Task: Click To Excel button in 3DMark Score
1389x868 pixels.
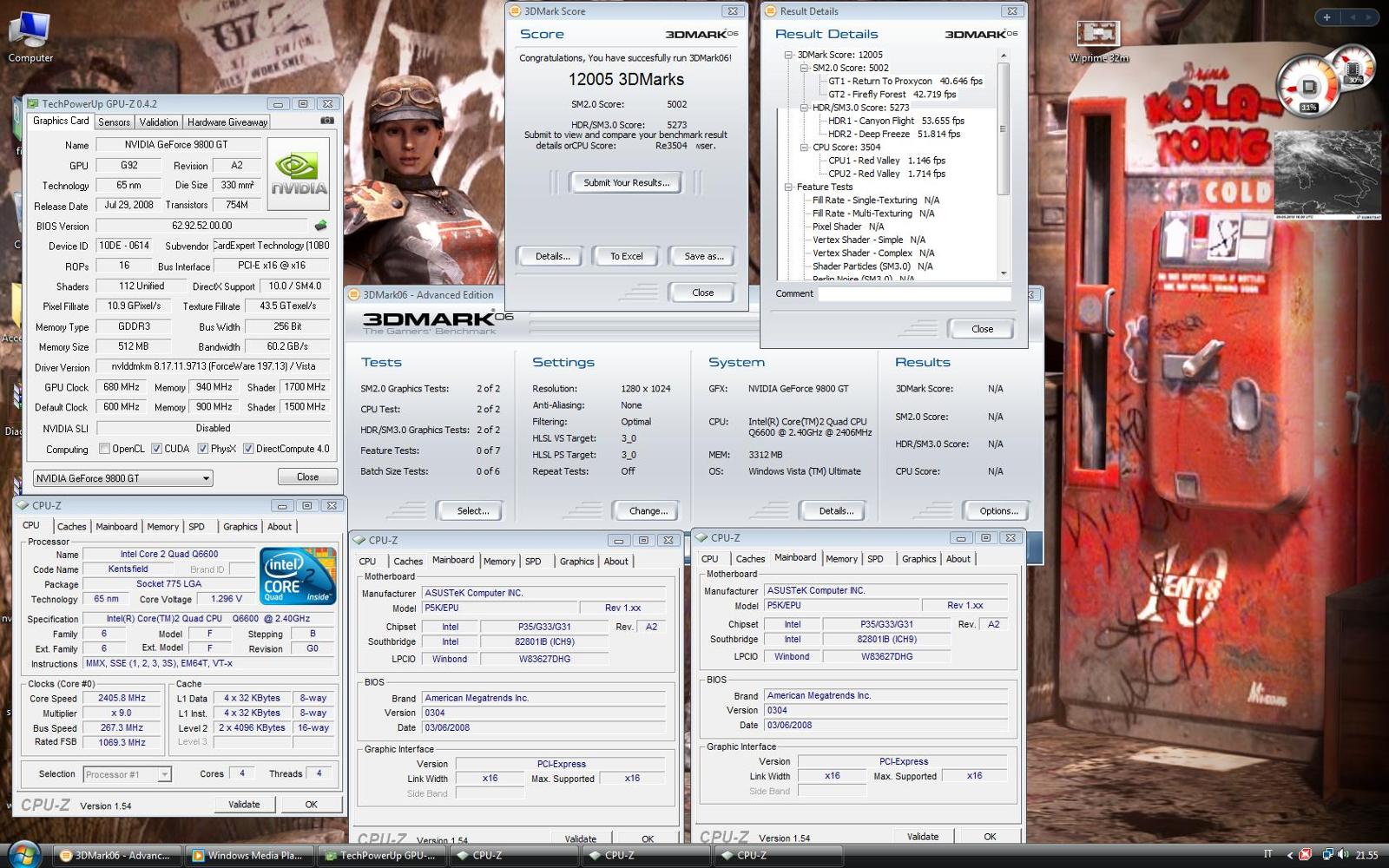Action: pyautogui.click(x=626, y=256)
